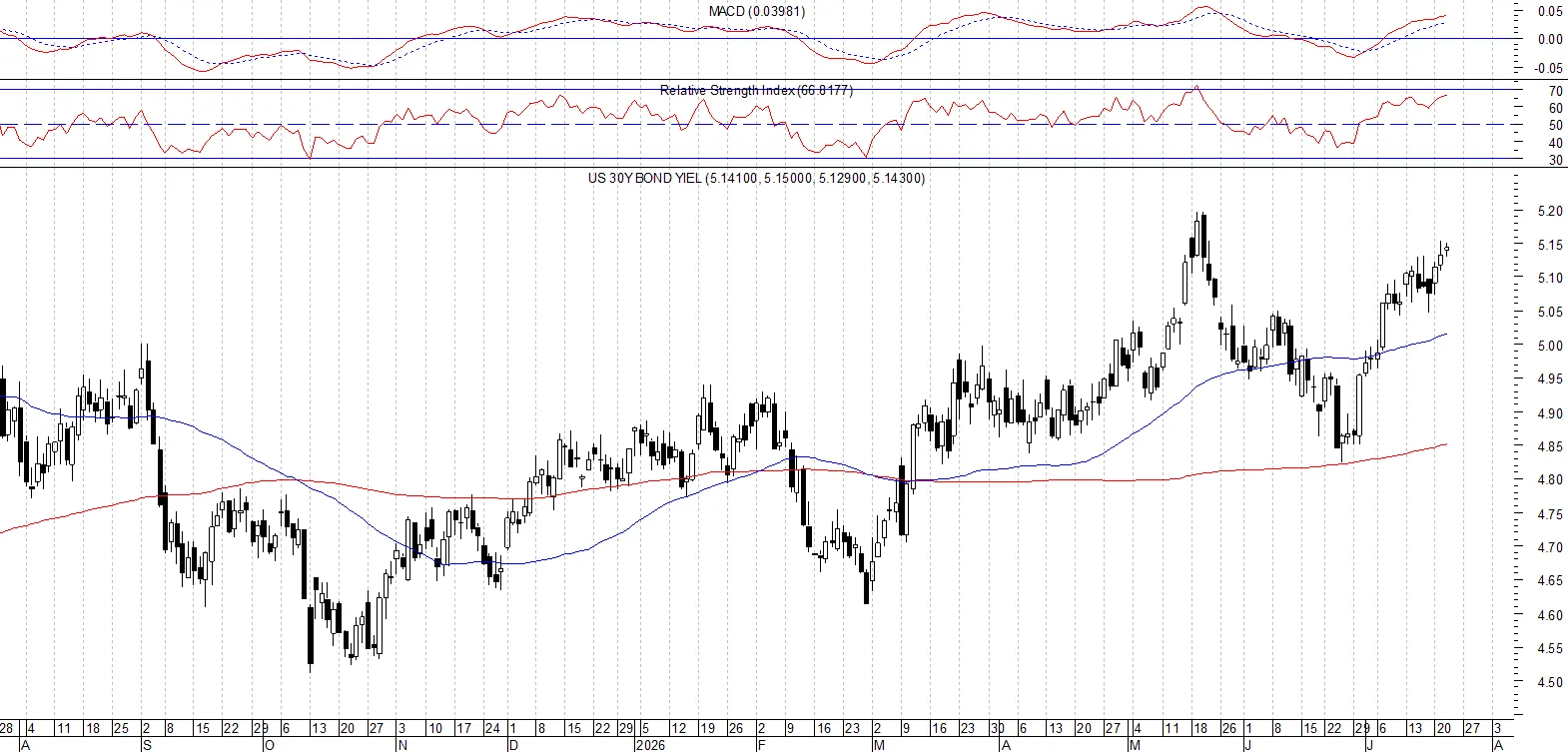
Task: Click the 4.95 price axis label
Action: click(1551, 379)
